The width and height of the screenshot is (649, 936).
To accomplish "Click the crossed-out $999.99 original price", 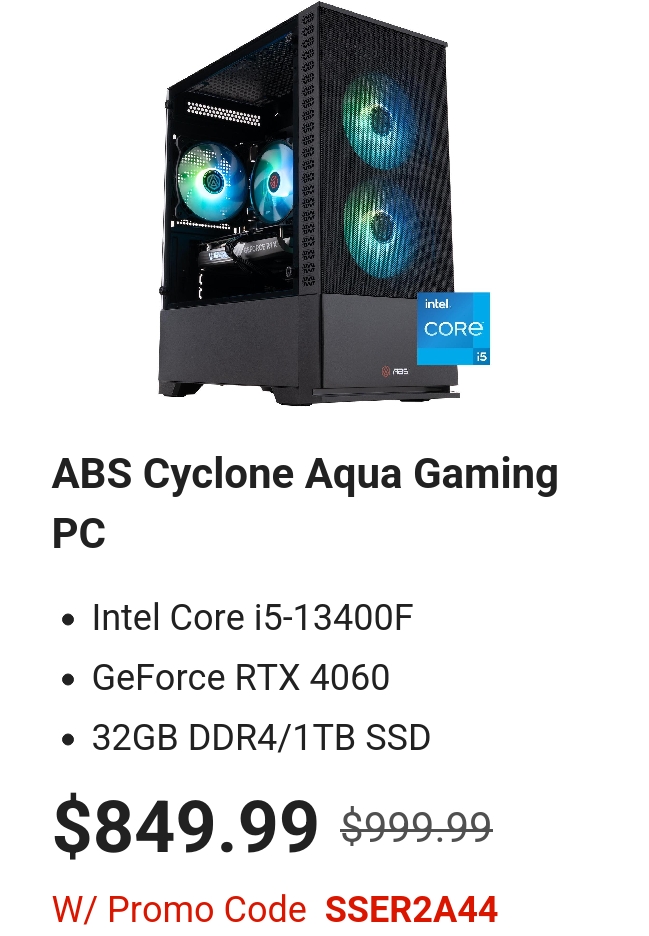I will [x=416, y=827].
